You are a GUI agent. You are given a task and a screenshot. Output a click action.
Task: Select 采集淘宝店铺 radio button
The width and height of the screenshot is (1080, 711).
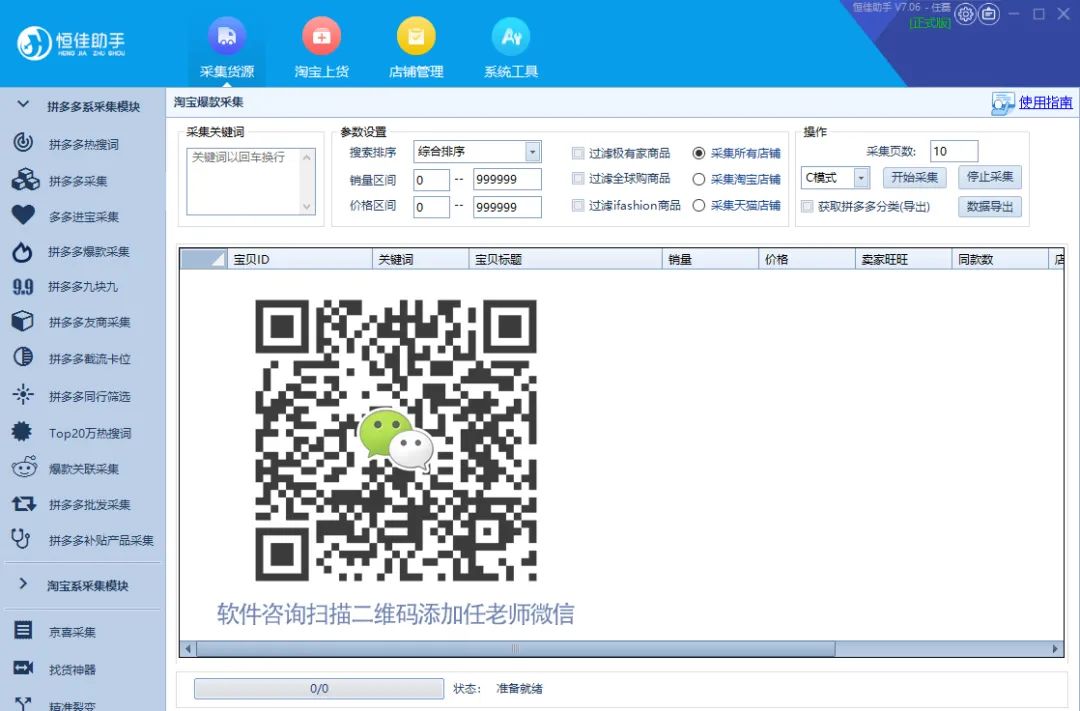click(x=698, y=179)
